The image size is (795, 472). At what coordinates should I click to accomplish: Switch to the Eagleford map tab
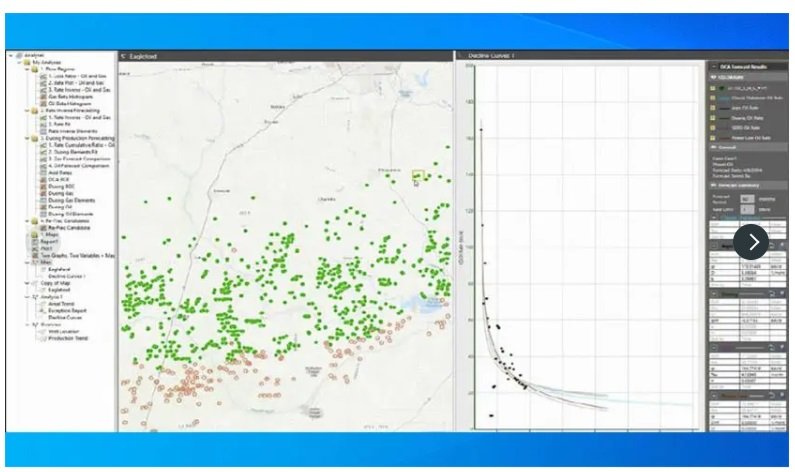coord(146,57)
